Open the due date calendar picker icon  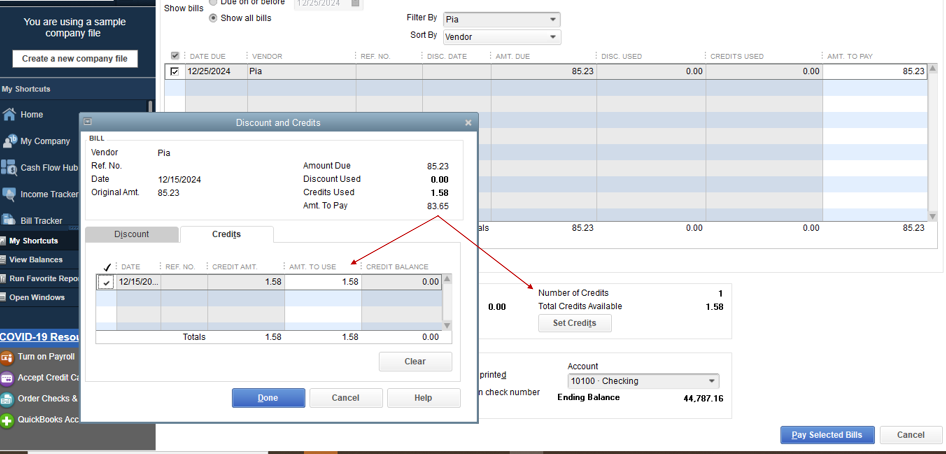(355, 3)
